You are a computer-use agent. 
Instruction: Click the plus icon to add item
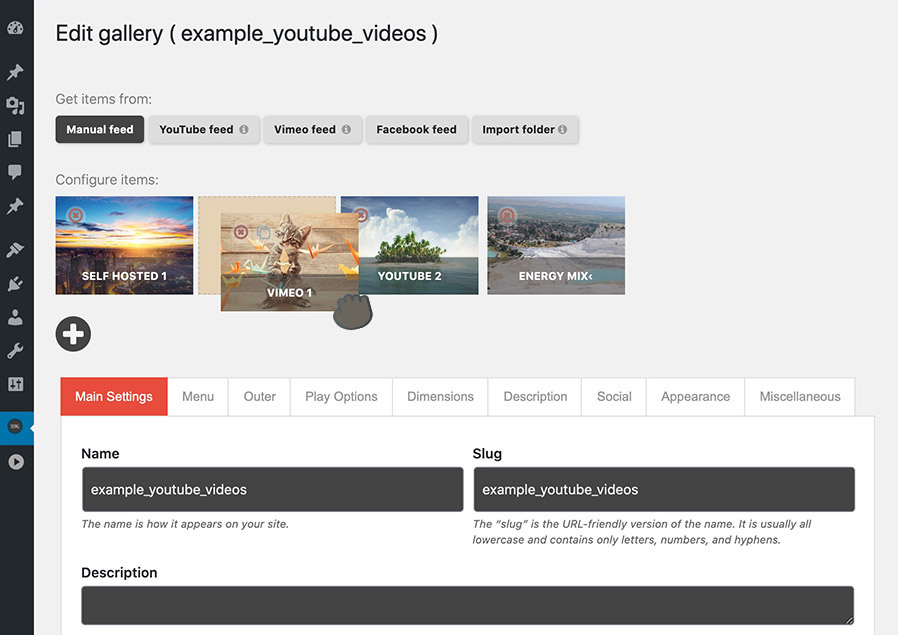[x=73, y=334]
